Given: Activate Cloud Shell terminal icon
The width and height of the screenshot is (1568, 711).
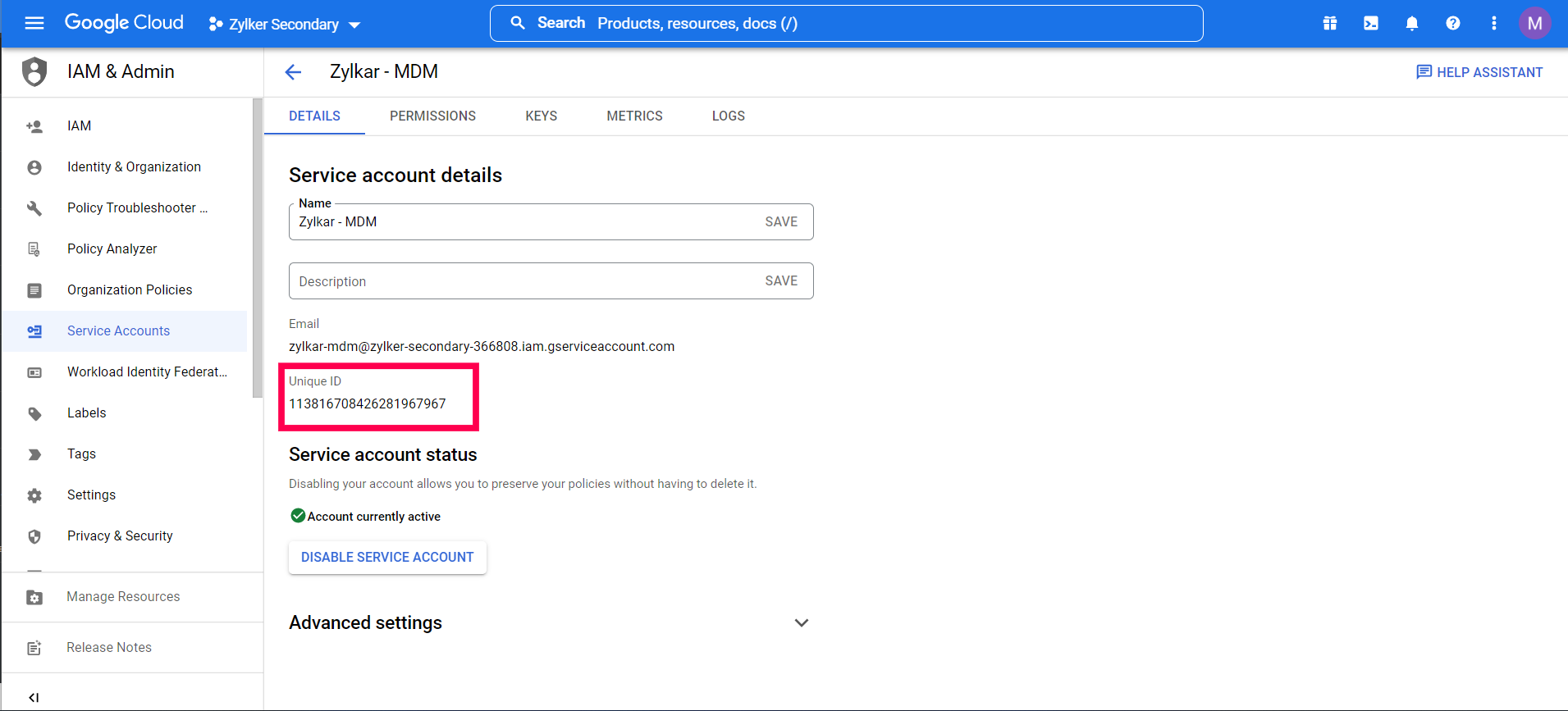Looking at the screenshot, I should [1371, 23].
